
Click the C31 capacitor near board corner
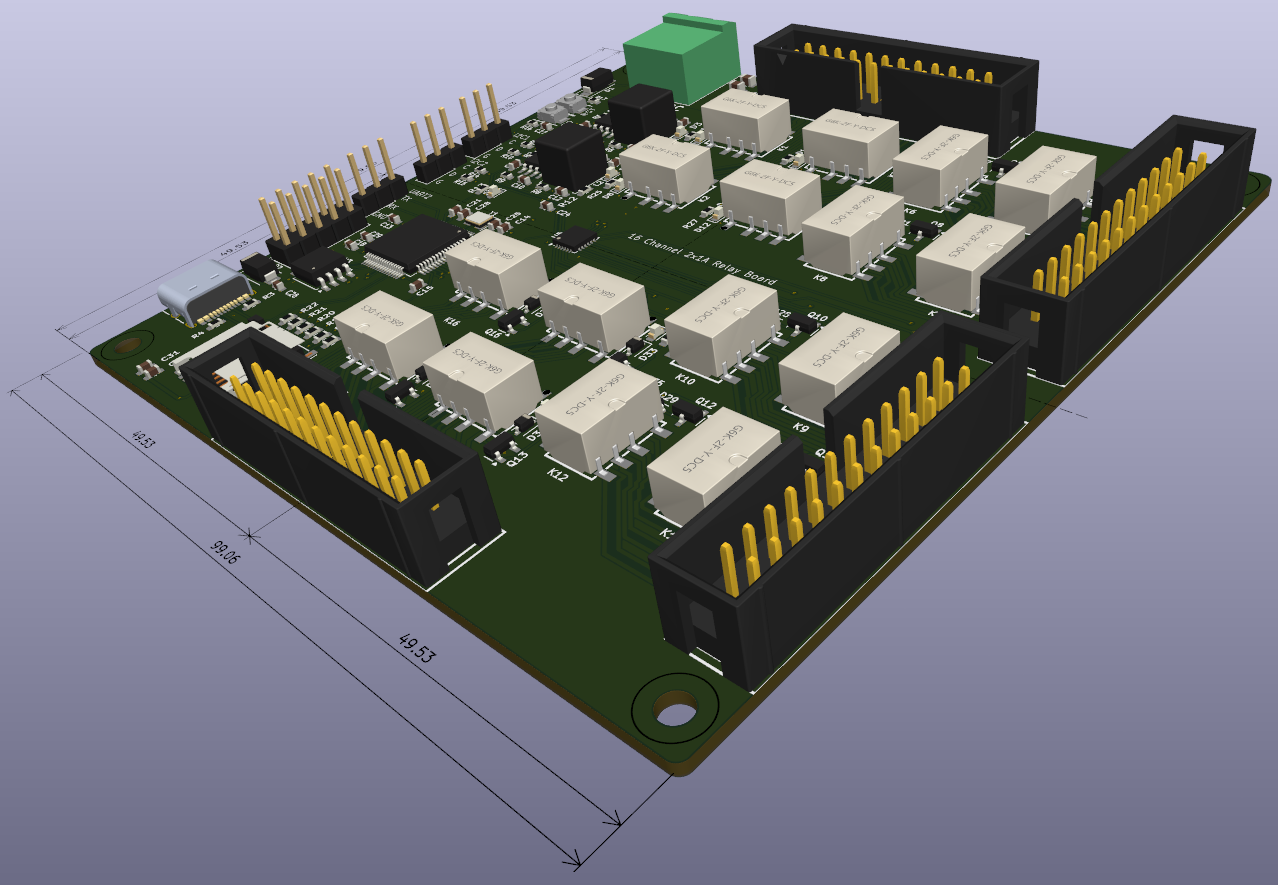pyautogui.click(x=146, y=367)
